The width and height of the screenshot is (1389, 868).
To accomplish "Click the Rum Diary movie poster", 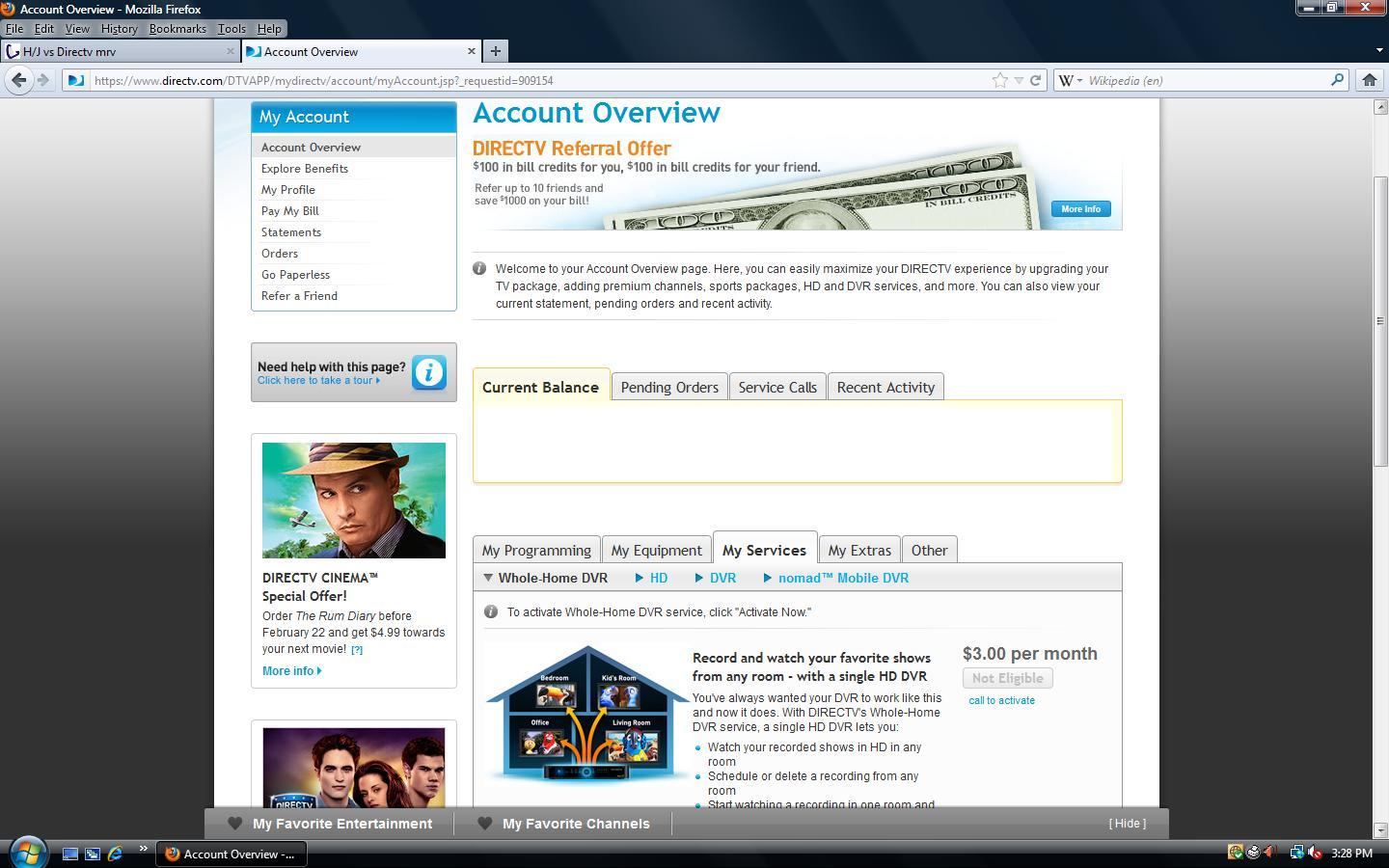I will 354,501.
